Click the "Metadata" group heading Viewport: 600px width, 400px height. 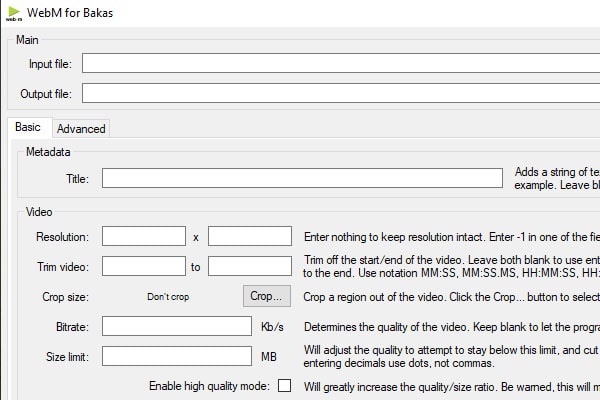(x=48, y=152)
